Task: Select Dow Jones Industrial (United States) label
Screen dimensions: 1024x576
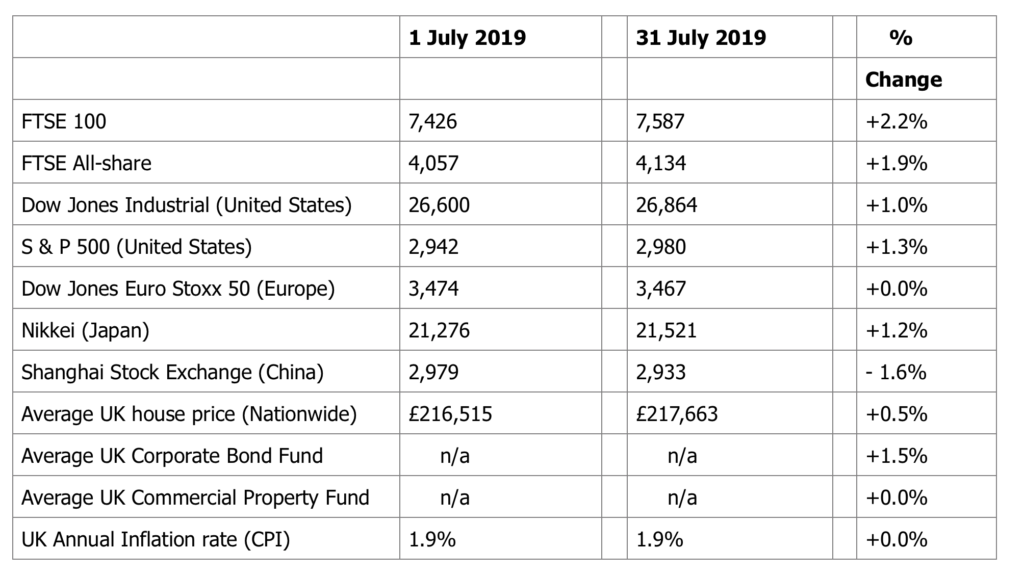Action: pos(187,205)
